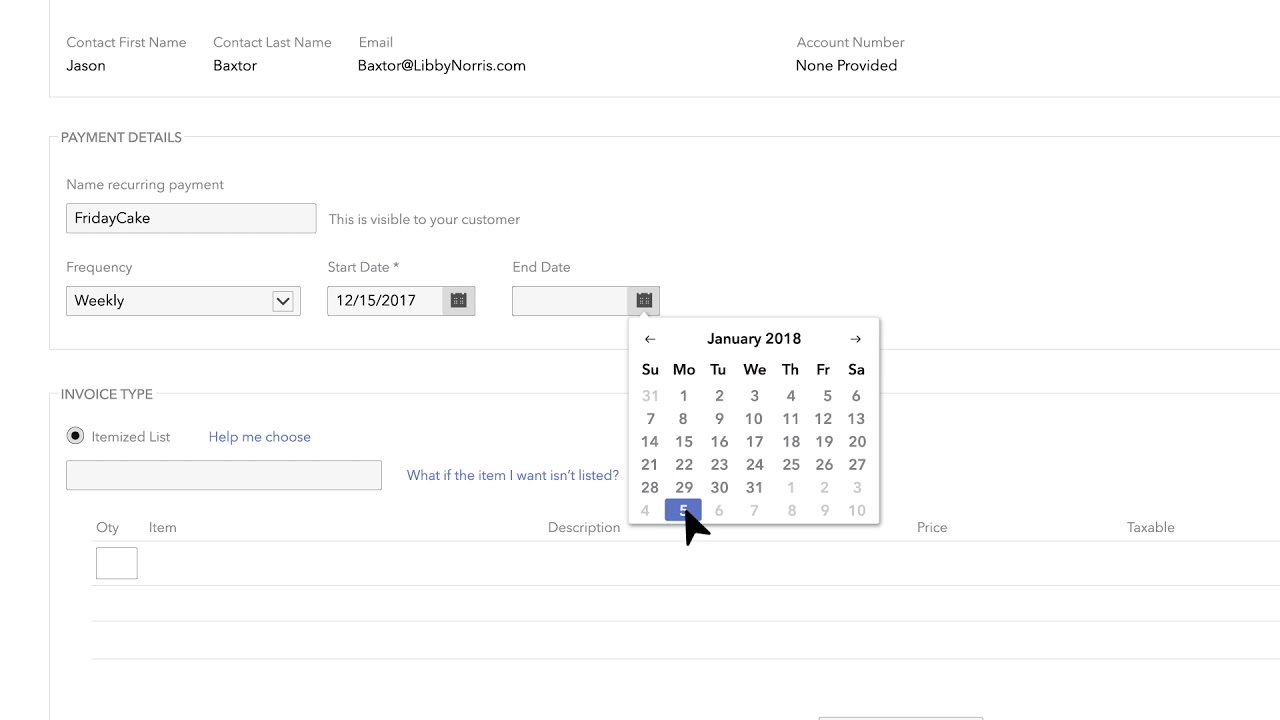Open the Weekly frequency combo box
Image resolution: width=1280 pixels, height=720 pixels.
[170, 301]
